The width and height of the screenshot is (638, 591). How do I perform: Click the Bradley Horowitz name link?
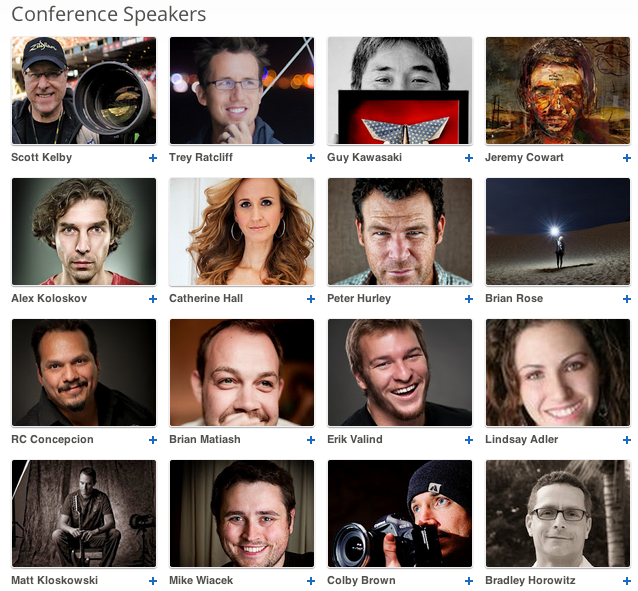tap(530, 580)
